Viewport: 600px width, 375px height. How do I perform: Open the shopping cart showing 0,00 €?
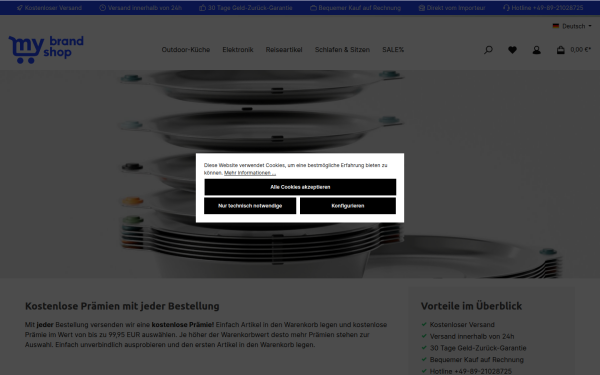click(573, 50)
